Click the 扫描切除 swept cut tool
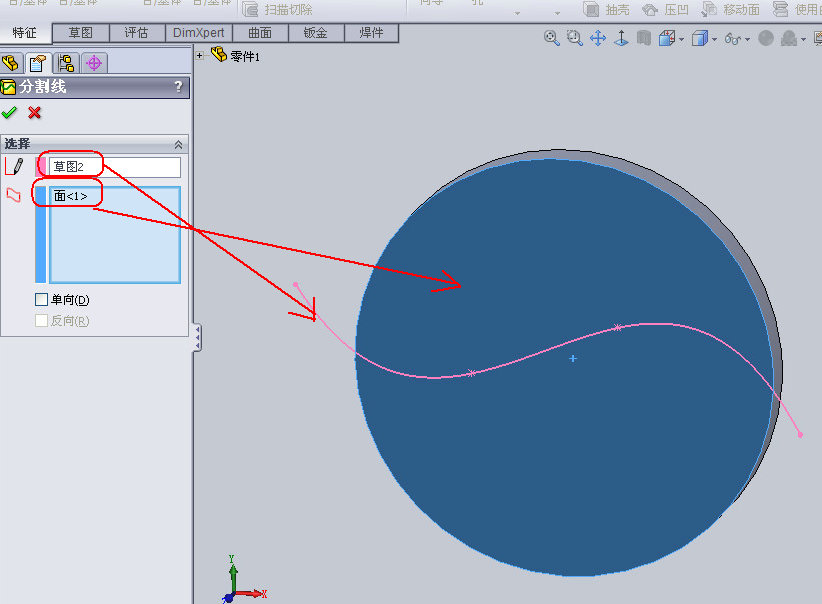Screen dimensions: 822x604 (x=277, y=9)
